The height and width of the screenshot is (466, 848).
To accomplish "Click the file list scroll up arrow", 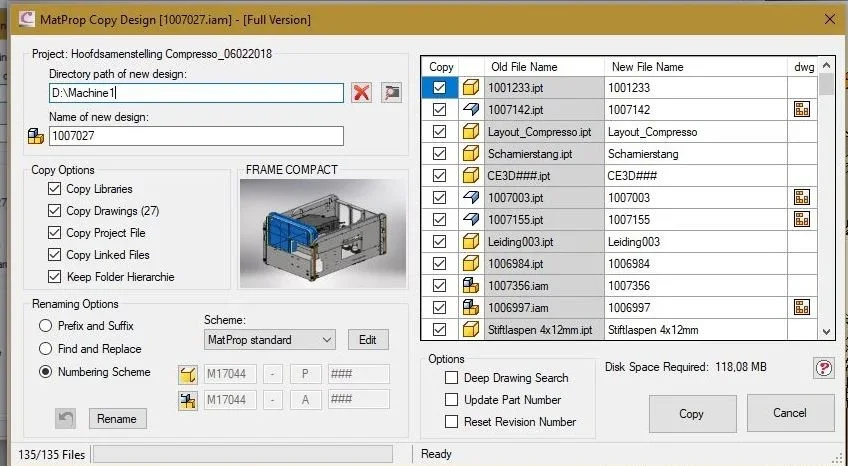I will click(x=826, y=66).
